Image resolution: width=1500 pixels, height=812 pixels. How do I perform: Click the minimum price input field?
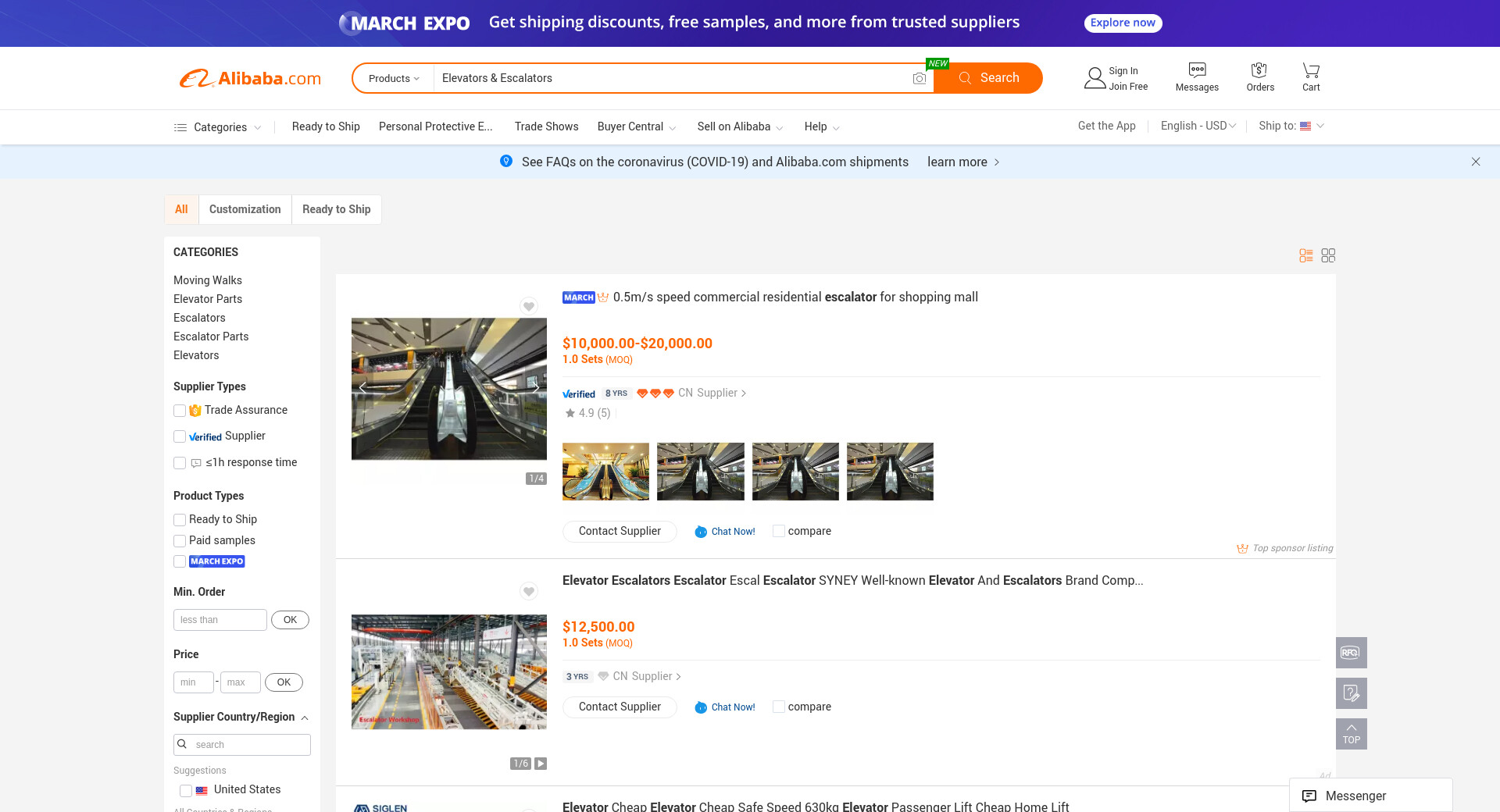click(193, 682)
